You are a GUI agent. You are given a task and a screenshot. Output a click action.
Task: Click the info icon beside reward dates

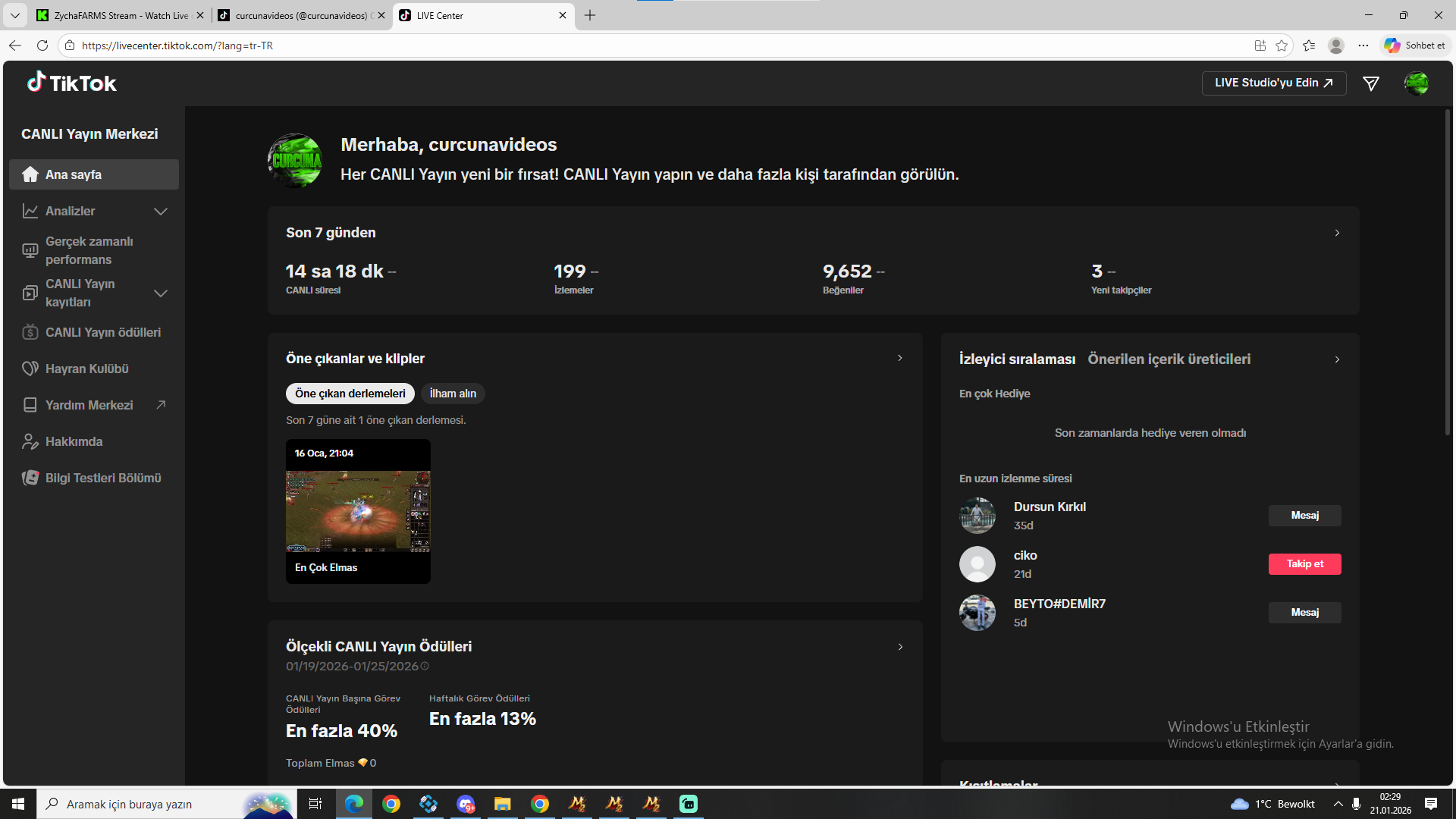[425, 667]
